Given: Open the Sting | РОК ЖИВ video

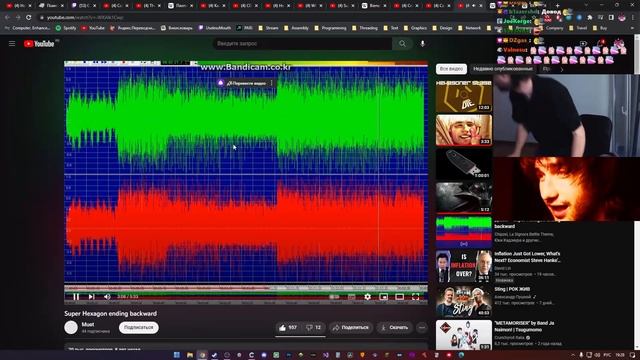Looking at the screenshot, I should click(512, 289).
